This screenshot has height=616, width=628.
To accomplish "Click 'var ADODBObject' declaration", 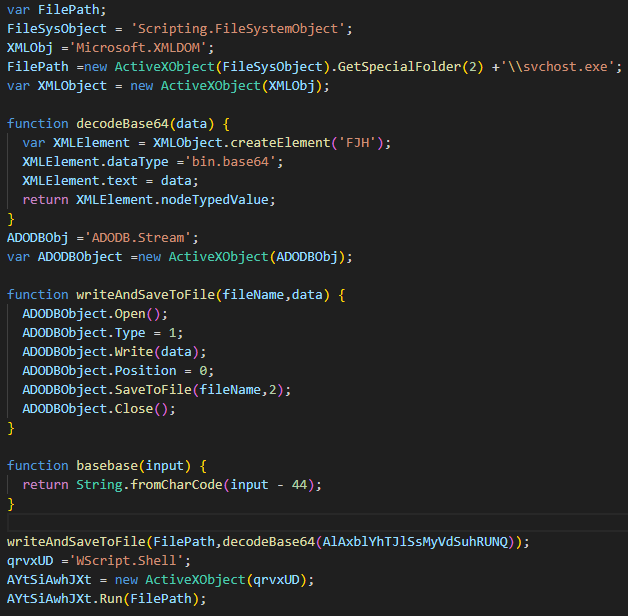I will click(64, 257).
